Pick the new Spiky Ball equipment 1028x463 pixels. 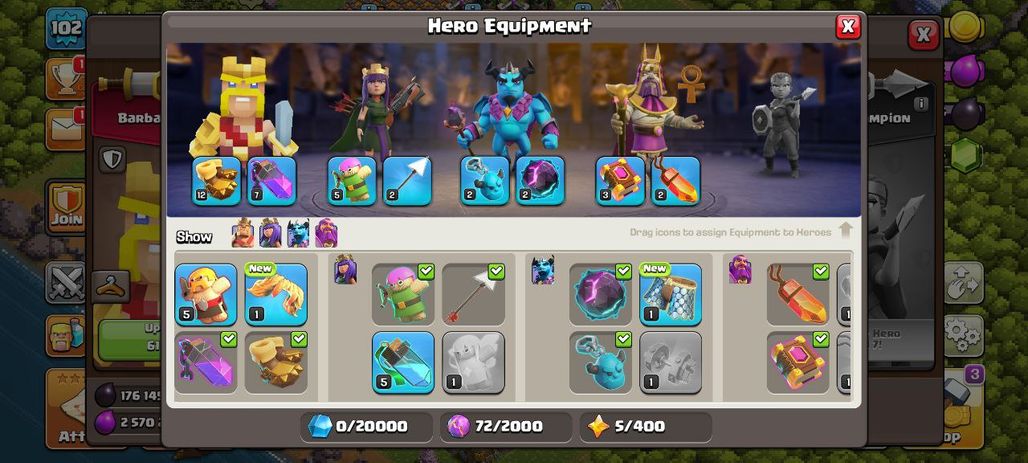point(276,294)
